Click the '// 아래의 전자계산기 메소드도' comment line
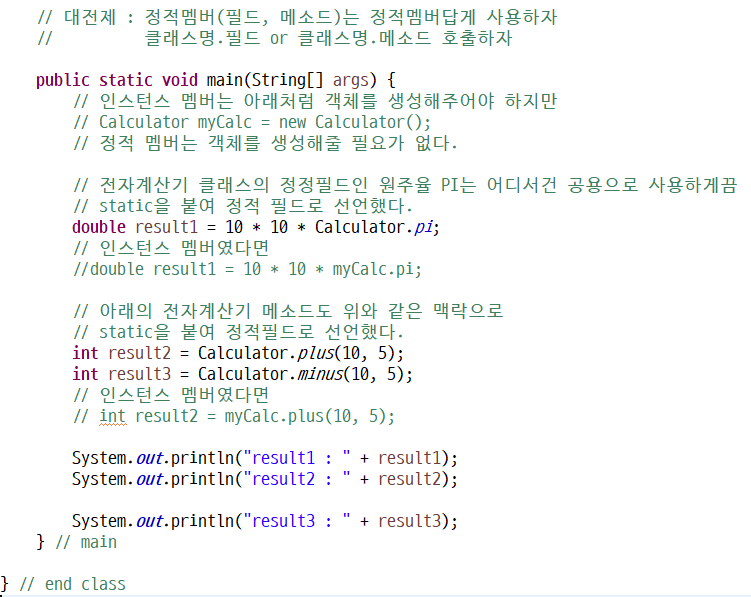 [x=288, y=310]
